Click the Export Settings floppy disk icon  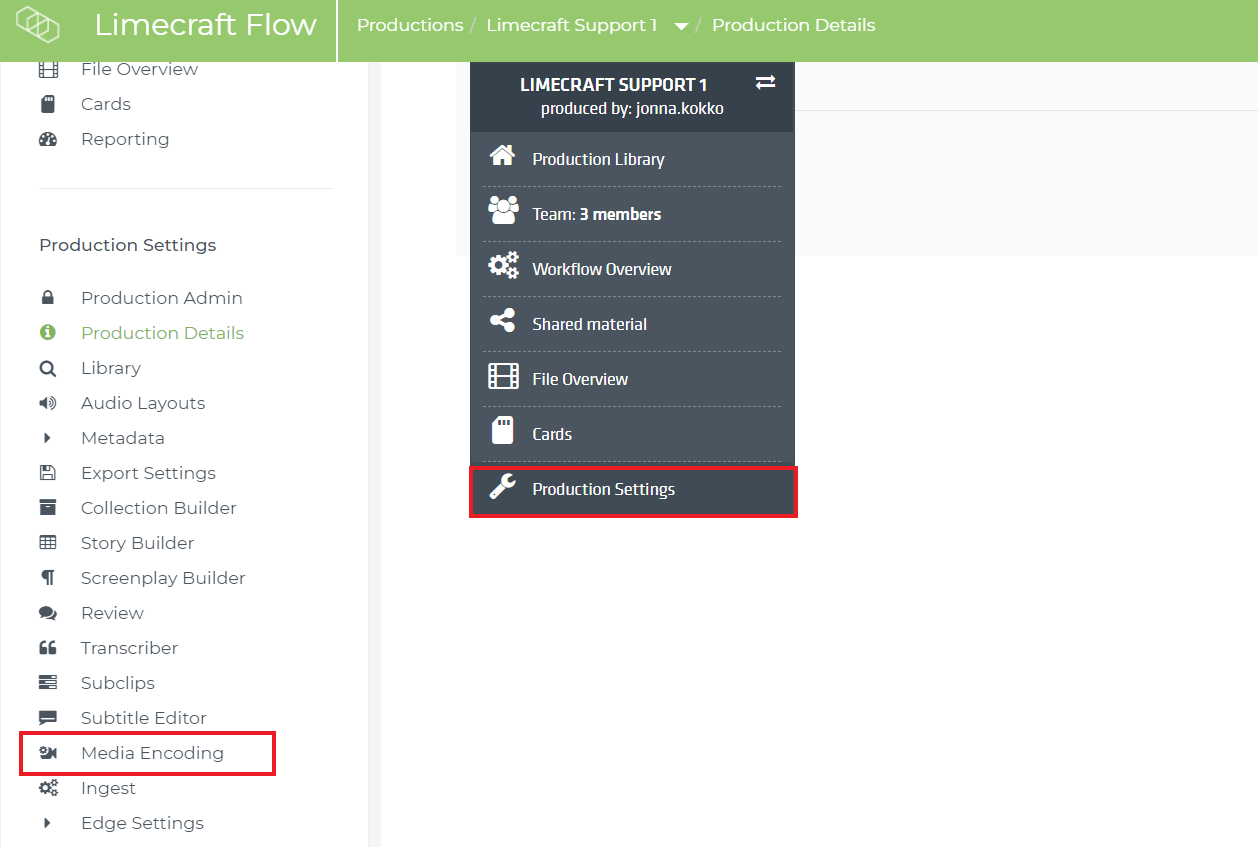[47, 473]
